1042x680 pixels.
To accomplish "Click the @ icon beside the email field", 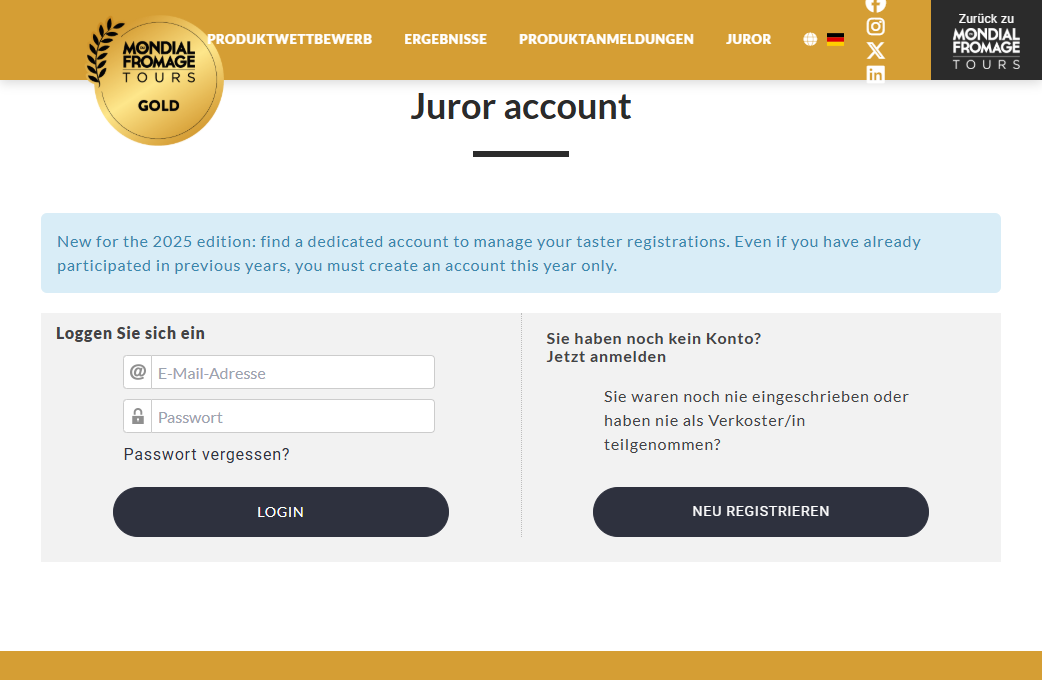I will point(138,372).
